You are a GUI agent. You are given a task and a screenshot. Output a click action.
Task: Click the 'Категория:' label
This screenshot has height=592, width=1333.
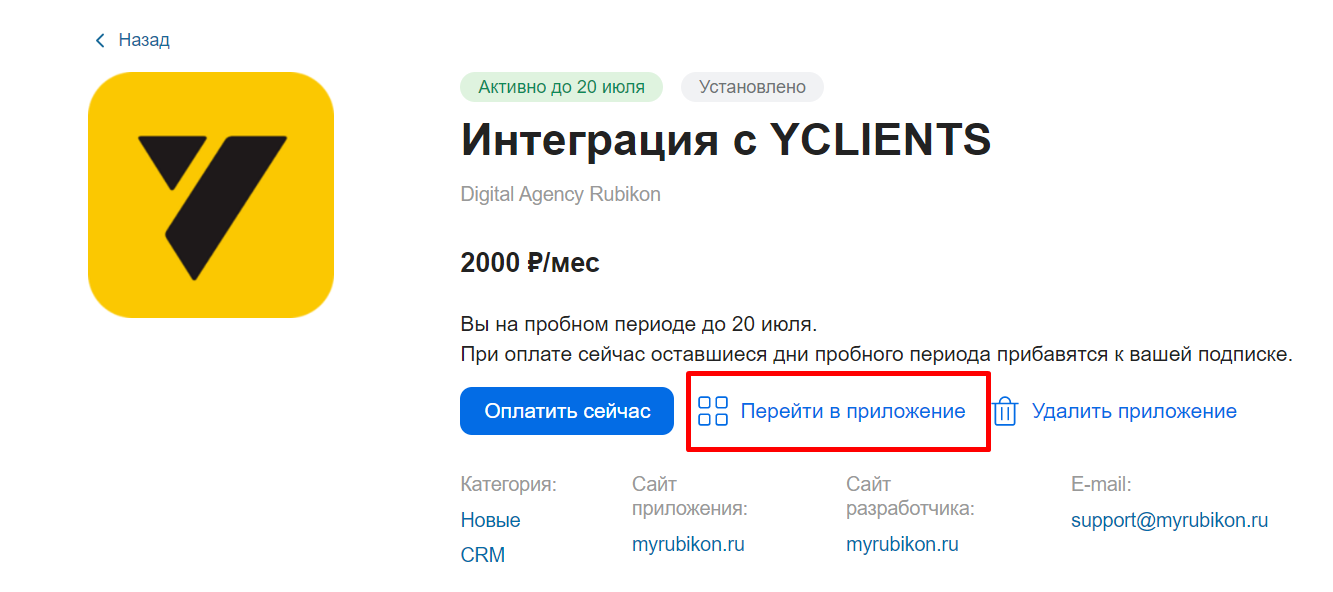(508, 485)
